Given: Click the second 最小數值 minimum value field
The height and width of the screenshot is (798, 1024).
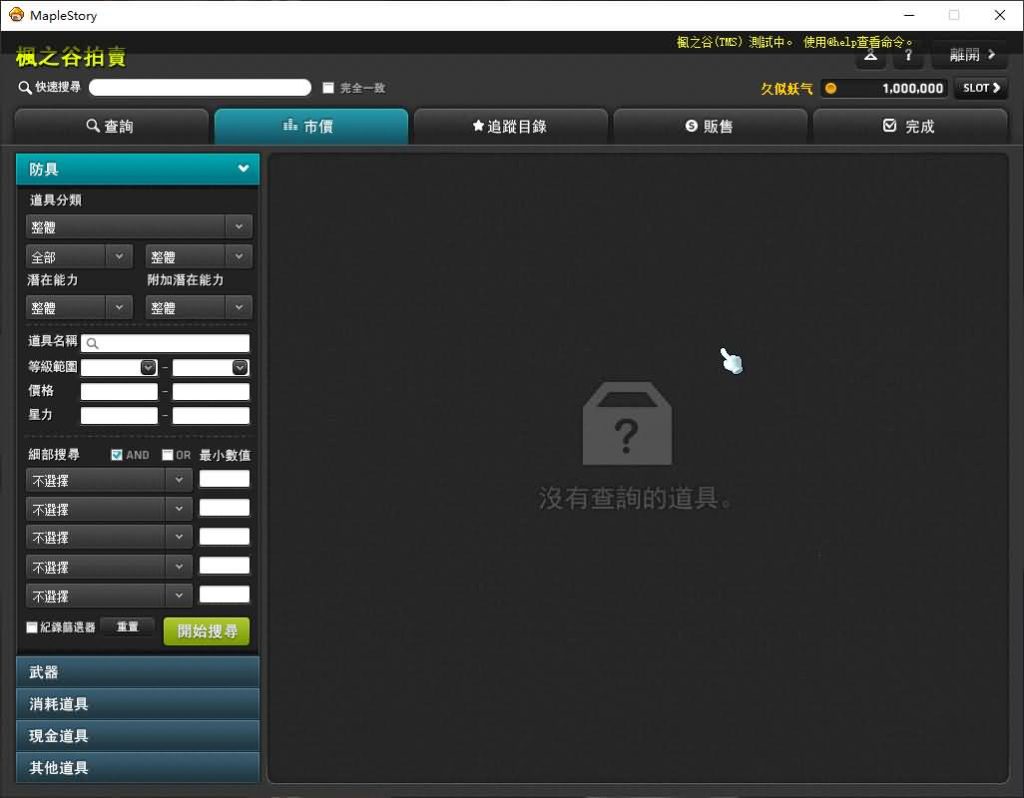Looking at the screenshot, I should click(224, 507).
